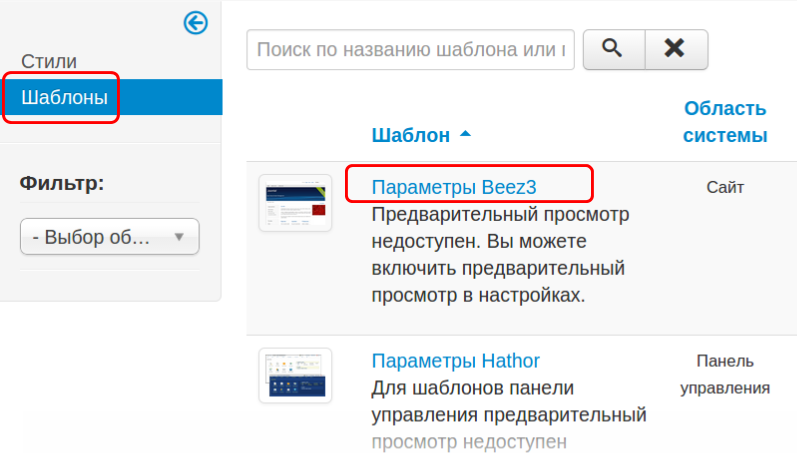Select the Шаблоны sidebar item

click(64, 98)
